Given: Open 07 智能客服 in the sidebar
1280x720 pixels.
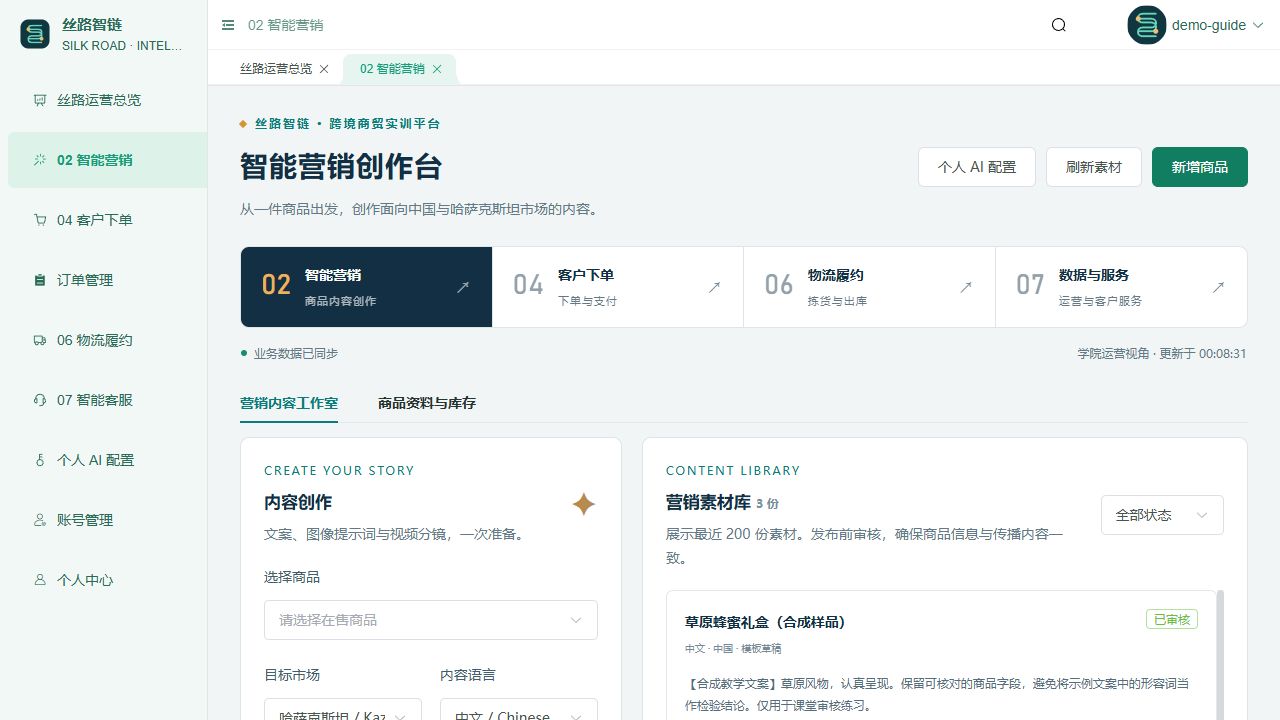Looking at the screenshot, I should click(107, 400).
